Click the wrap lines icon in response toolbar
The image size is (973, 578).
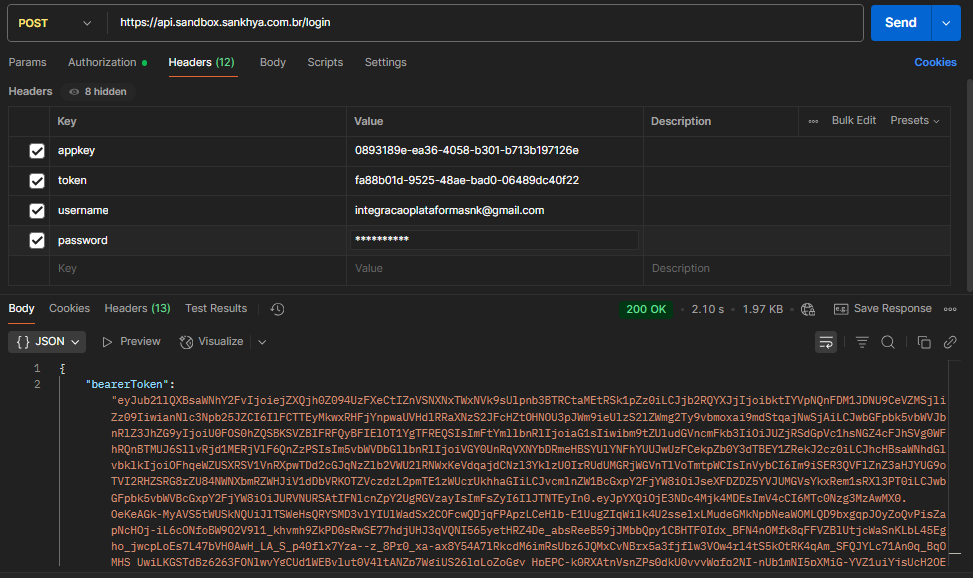coord(826,342)
